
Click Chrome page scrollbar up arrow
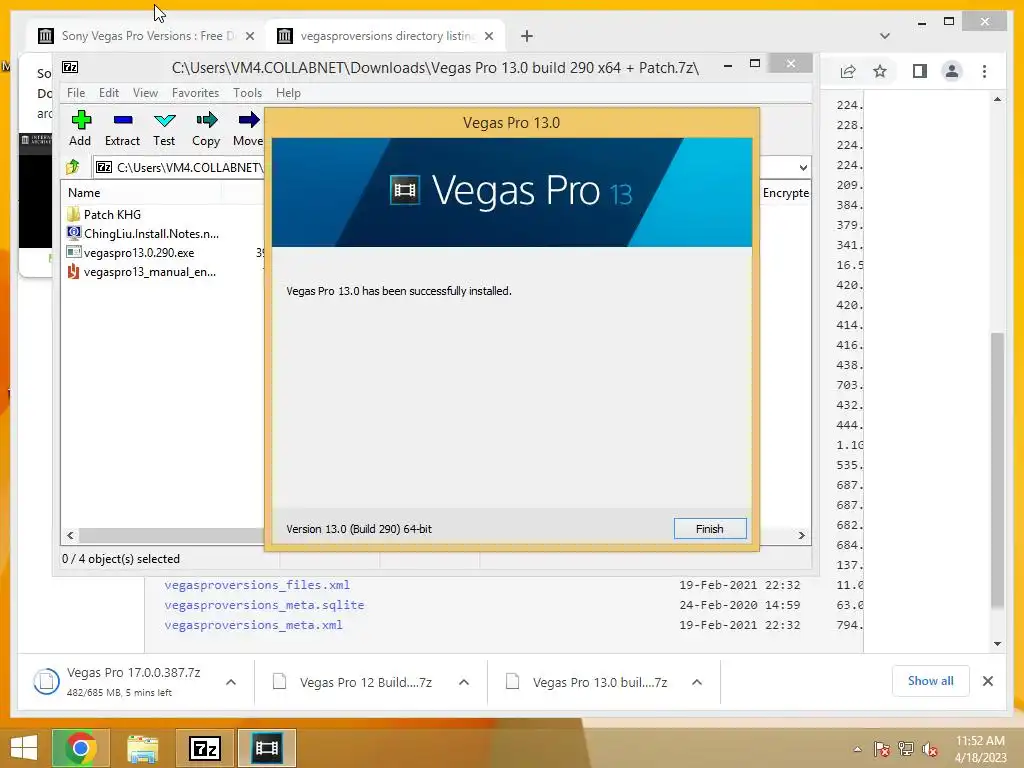pos(997,99)
